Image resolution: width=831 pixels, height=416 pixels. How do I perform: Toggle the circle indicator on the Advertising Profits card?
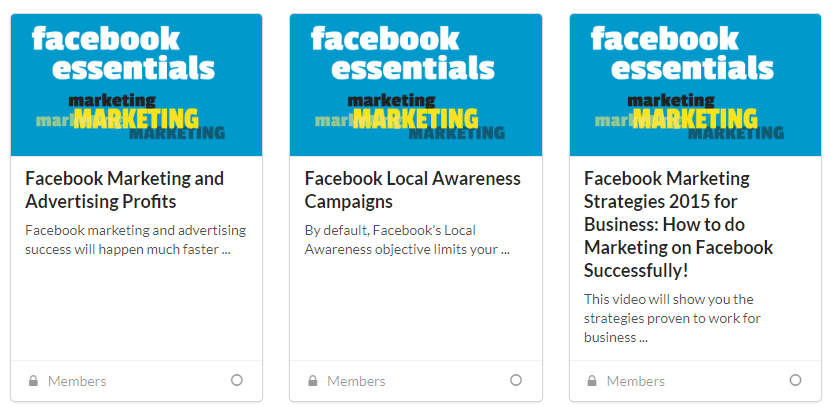(x=237, y=380)
